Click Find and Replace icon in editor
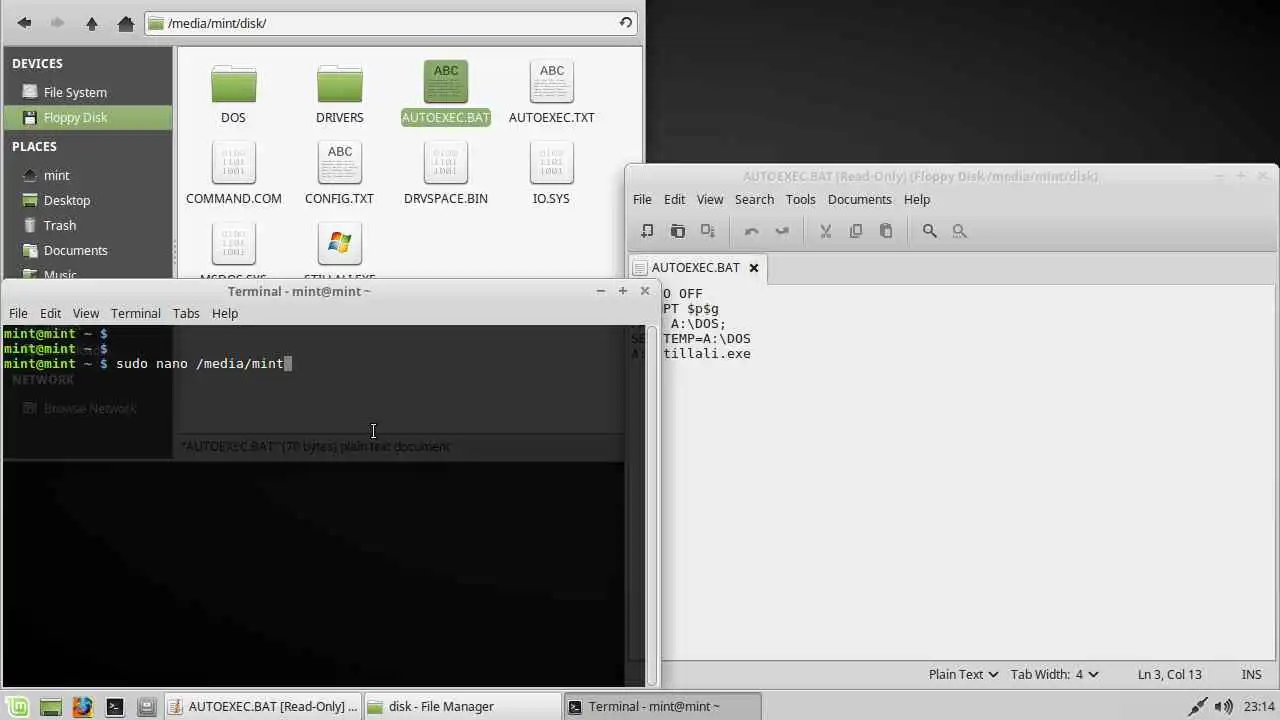 tap(960, 231)
